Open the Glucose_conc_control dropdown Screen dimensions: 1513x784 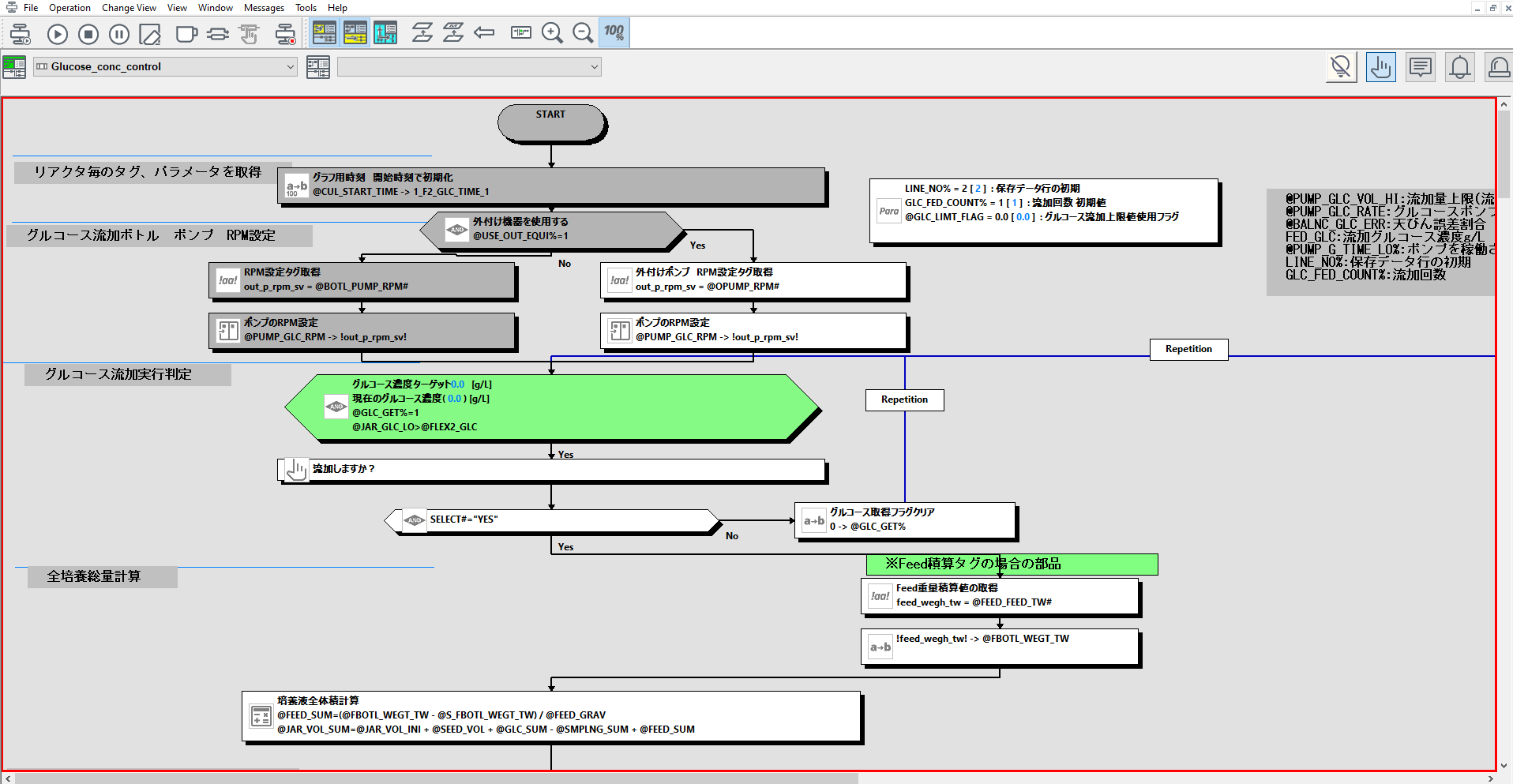click(x=165, y=67)
